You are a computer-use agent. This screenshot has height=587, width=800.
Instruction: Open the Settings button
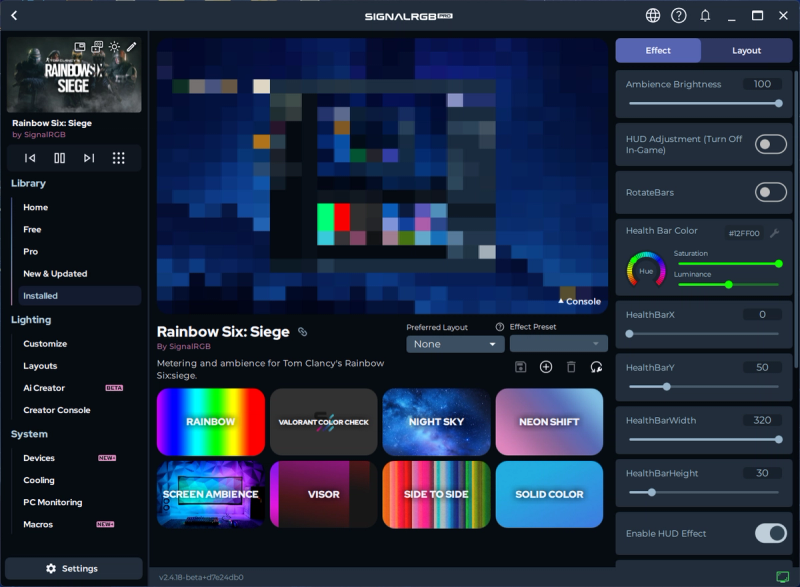73,568
